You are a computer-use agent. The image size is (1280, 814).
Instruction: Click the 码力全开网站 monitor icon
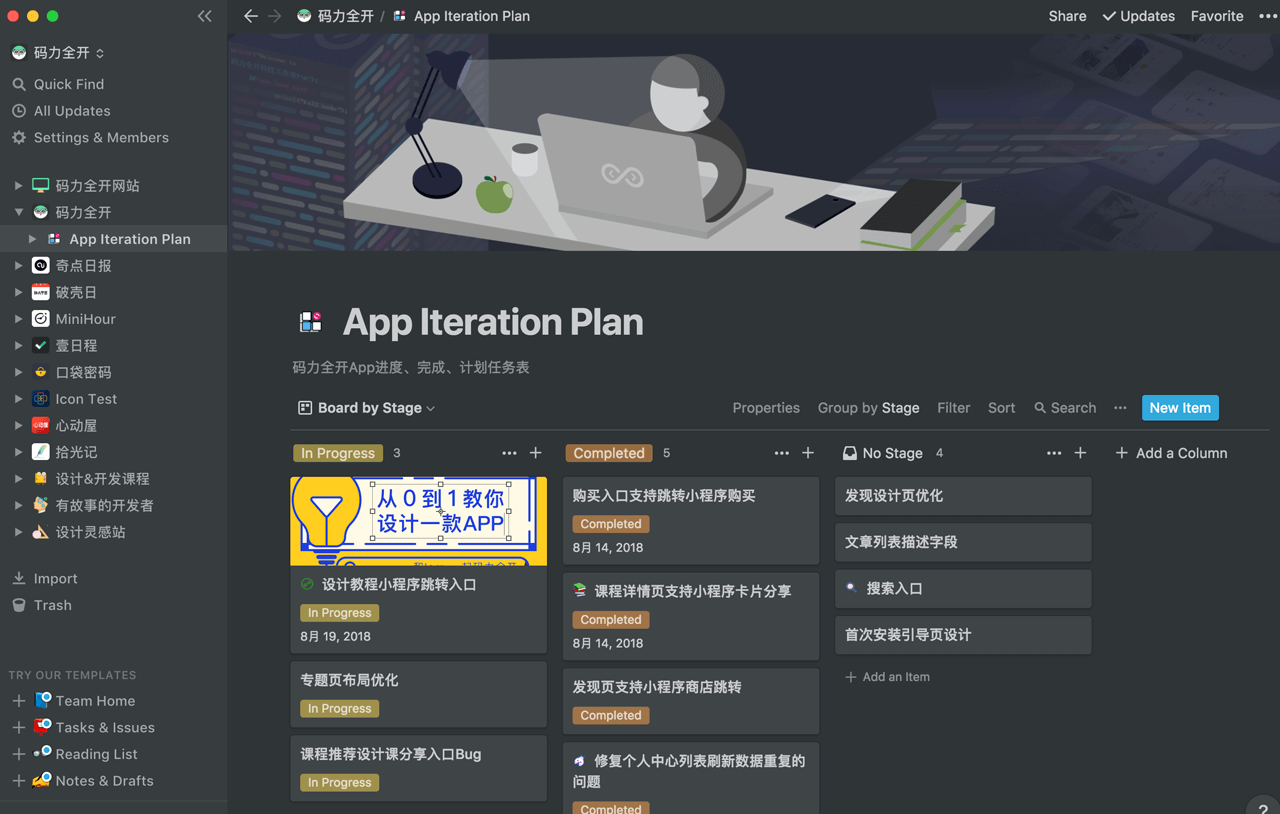click(x=41, y=186)
